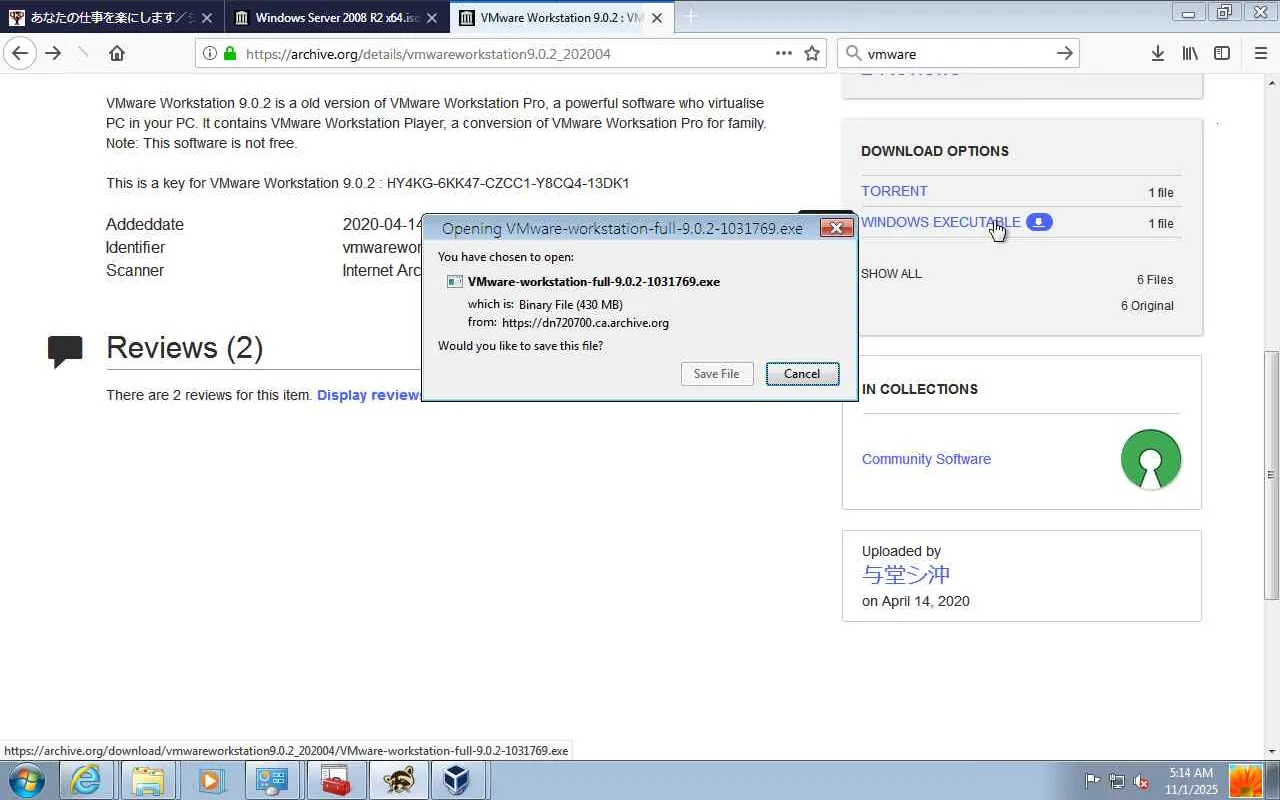The width and height of the screenshot is (1280, 800).
Task: Click the page's vertical scrollbar thumb
Action: (1272, 475)
